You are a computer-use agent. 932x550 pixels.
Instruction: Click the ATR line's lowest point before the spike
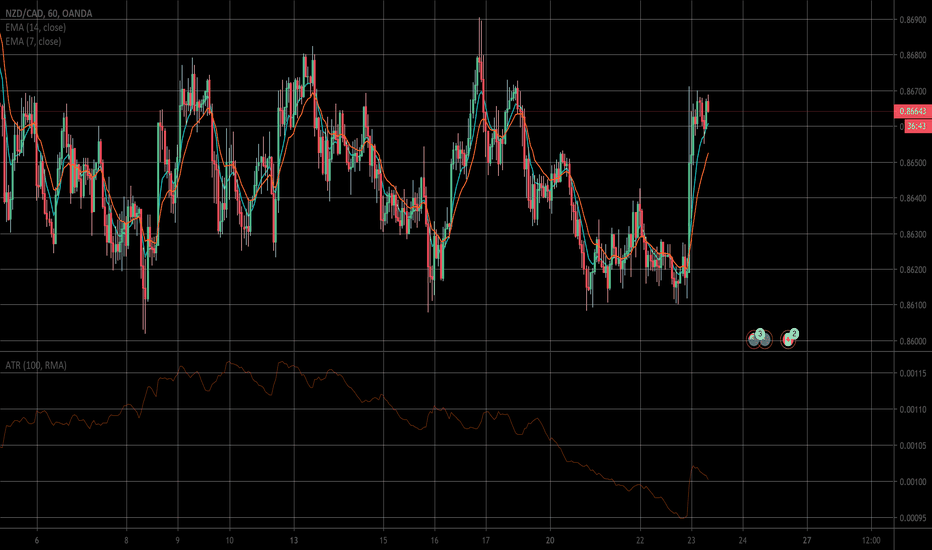tap(684, 517)
